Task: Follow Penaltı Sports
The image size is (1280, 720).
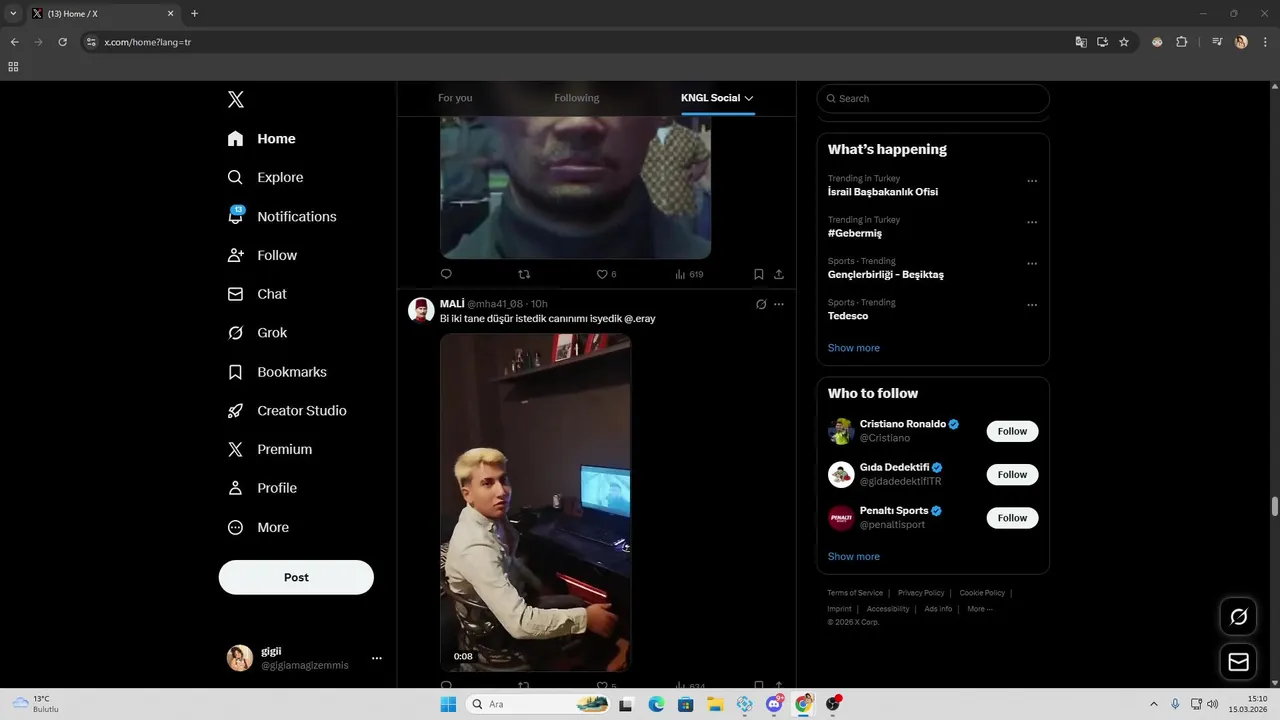Action: 1012,518
